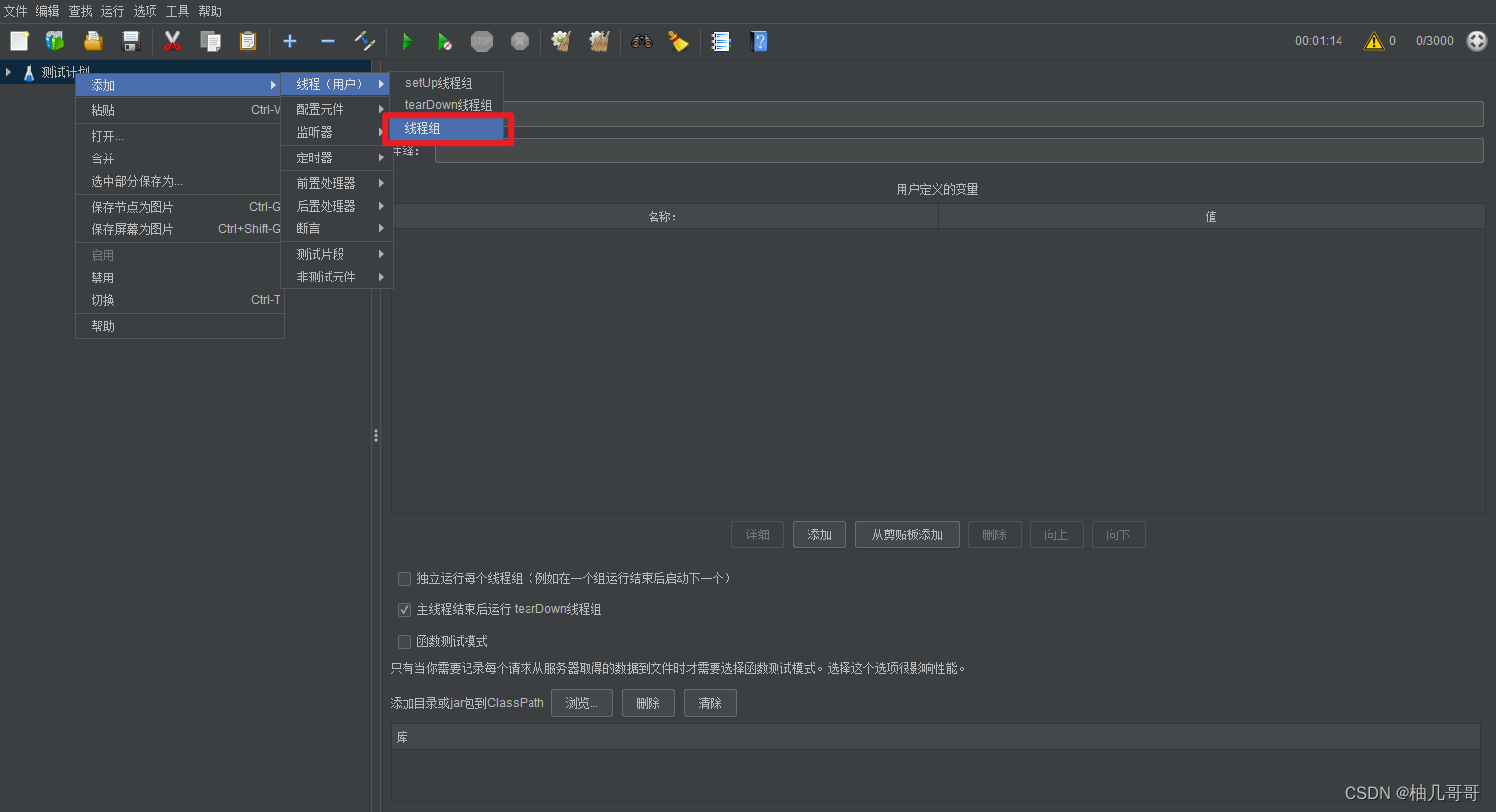Screen dimensions: 1496x812
Task: Click the 浏览... classpath button
Action: 582,703
